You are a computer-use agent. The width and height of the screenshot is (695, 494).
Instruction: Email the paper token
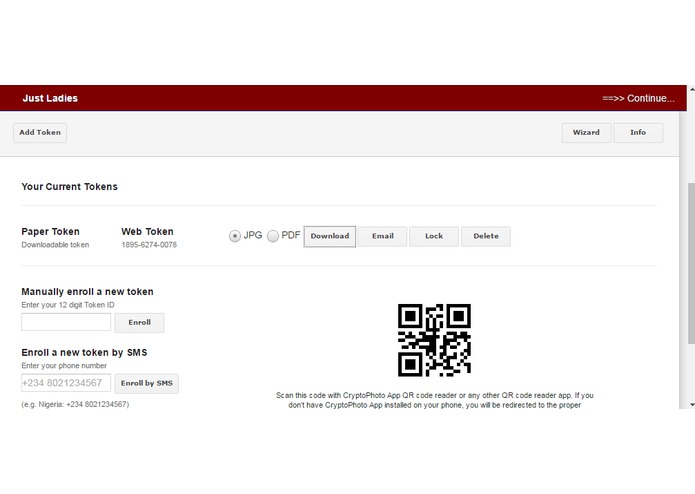pyautogui.click(x=383, y=237)
